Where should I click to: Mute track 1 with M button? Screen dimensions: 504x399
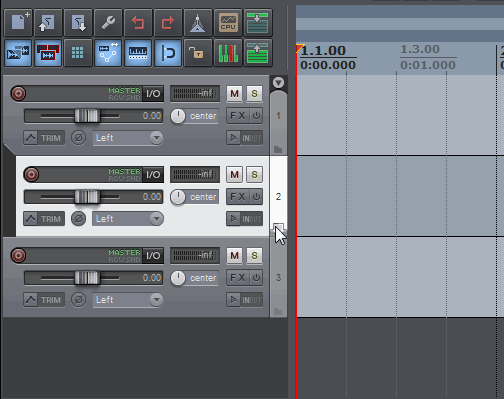pos(234,93)
